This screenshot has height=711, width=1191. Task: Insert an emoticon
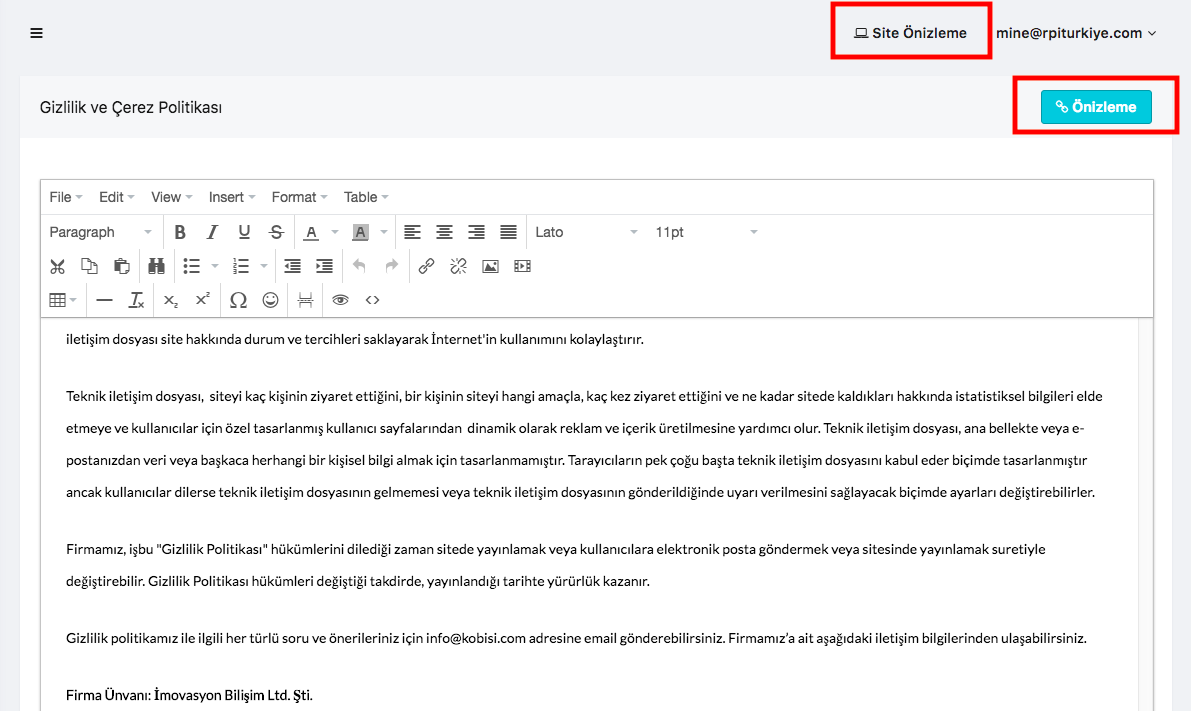pos(270,299)
